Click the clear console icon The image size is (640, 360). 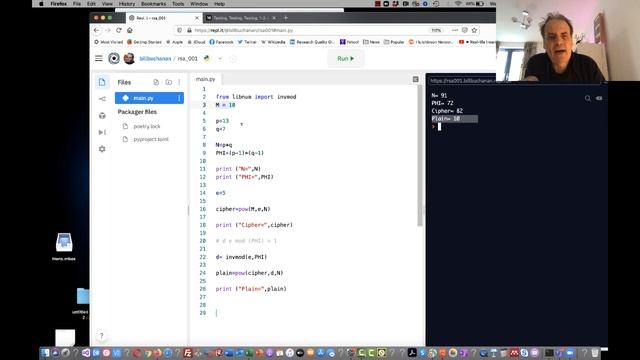[x=599, y=98]
